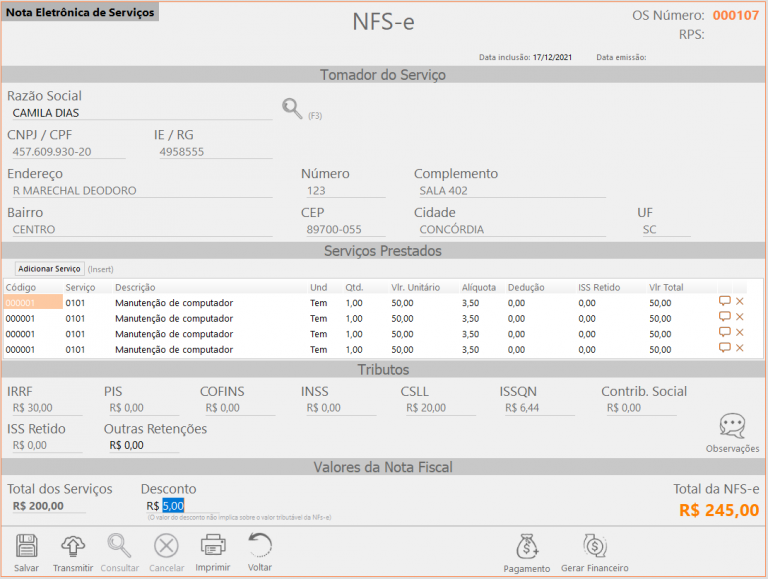Click the Imprimir printer icon

coord(213,546)
